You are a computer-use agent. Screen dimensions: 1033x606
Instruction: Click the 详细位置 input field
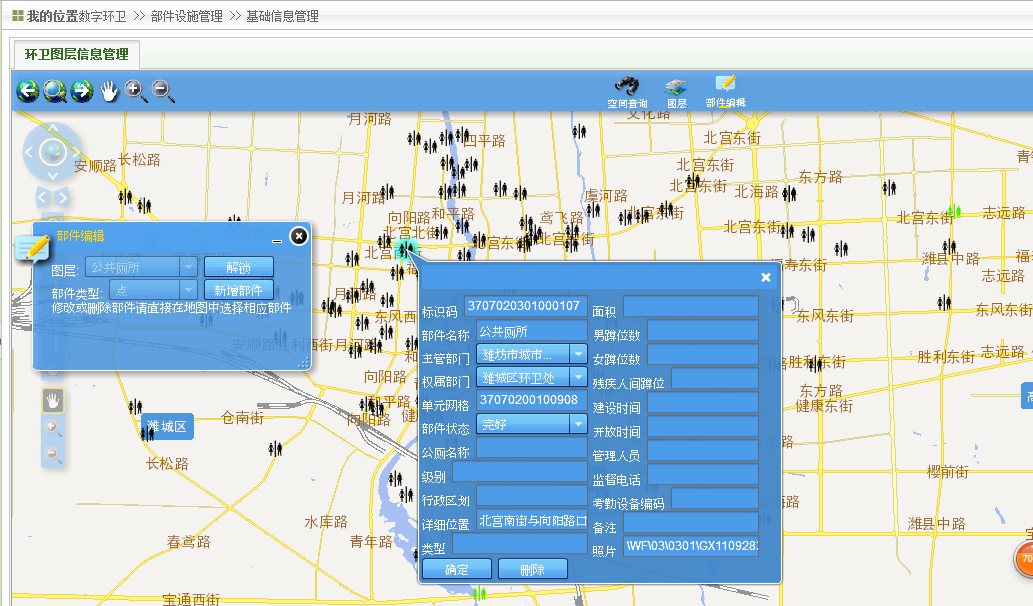532,520
